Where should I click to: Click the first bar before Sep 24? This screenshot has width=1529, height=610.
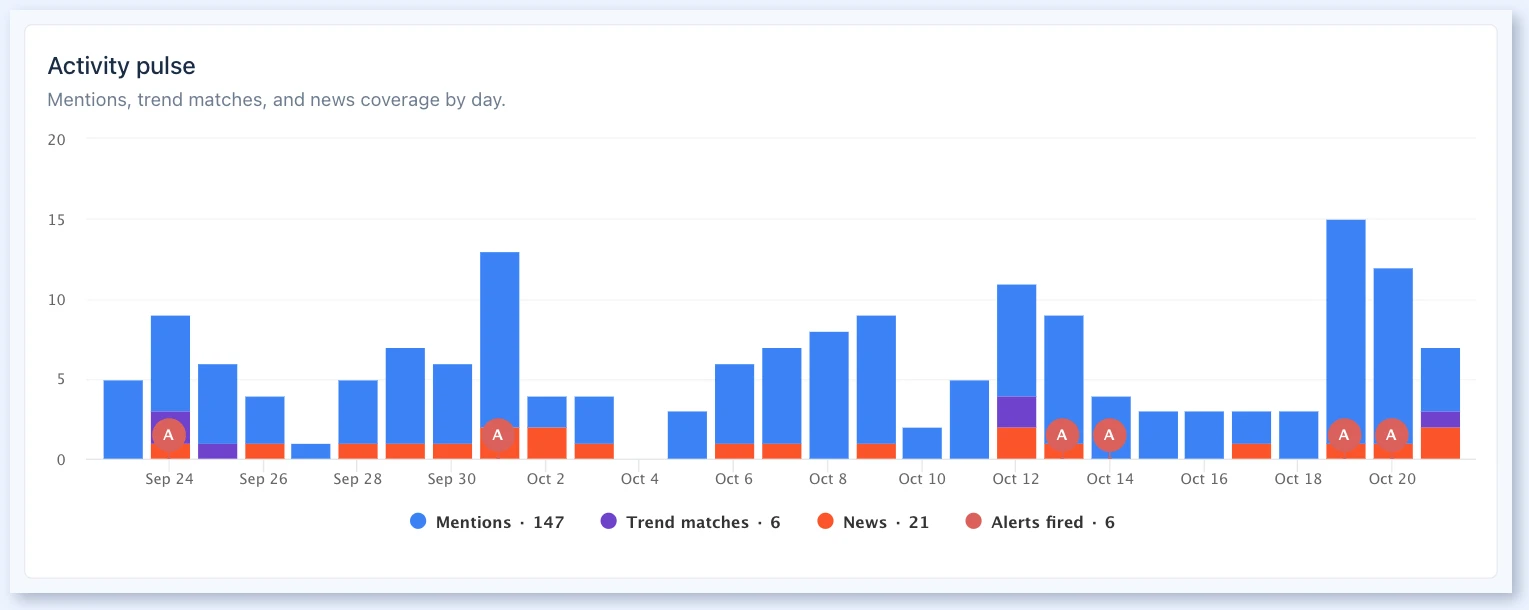(x=123, y=420)
